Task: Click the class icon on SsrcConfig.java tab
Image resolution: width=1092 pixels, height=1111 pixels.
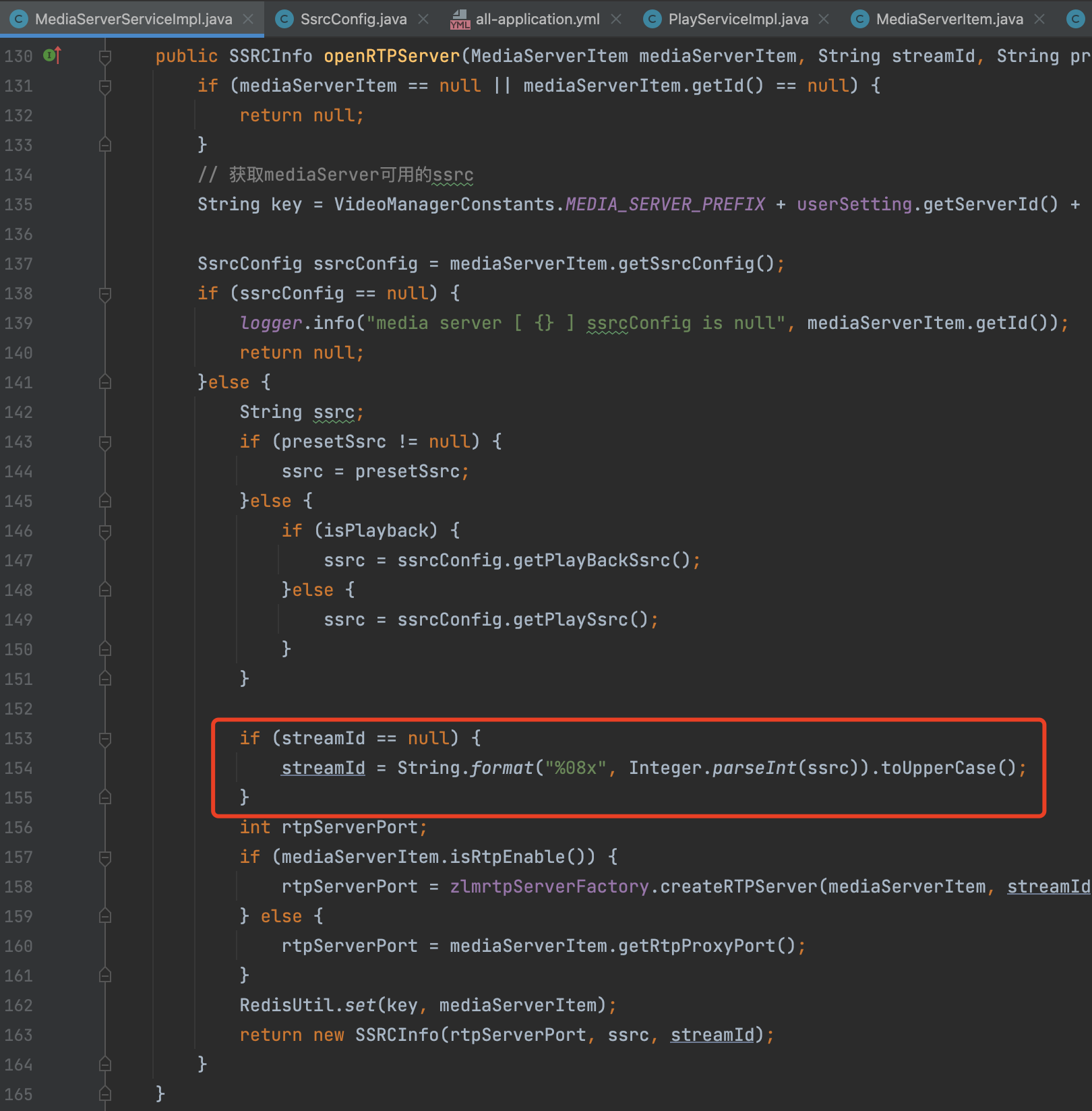Action: pyautogui.click(x=283, y=19)
